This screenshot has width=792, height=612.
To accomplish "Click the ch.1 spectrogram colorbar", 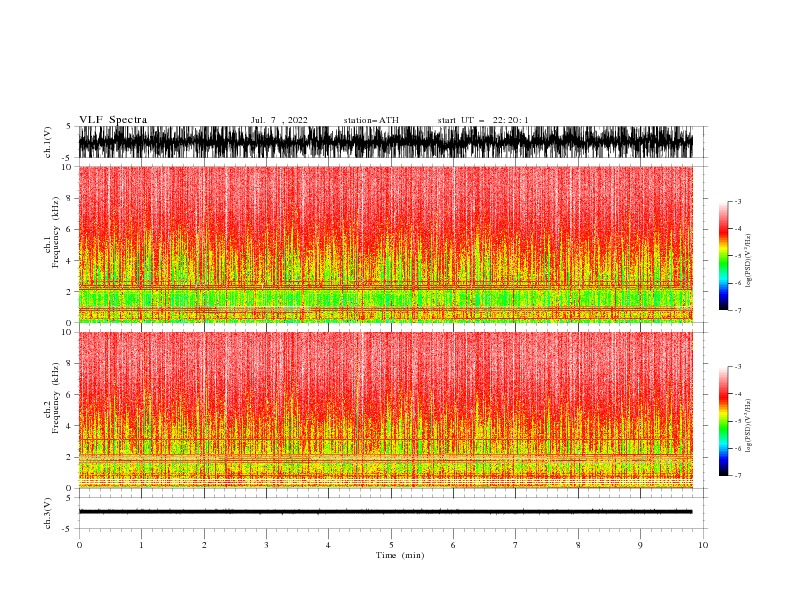I will click(x=723, y=256).
